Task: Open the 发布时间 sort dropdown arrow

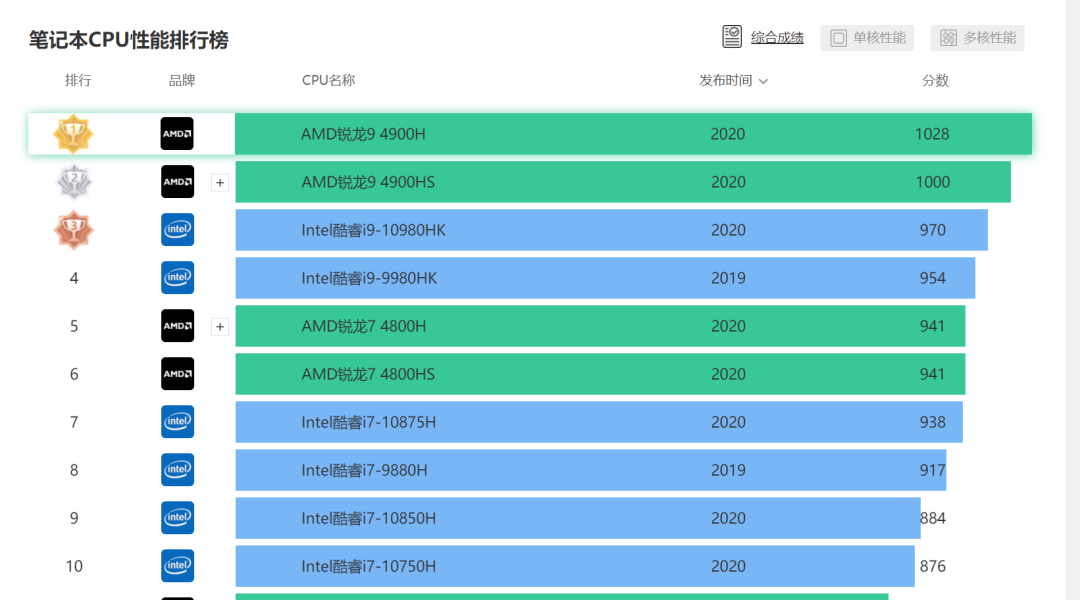Action: (x=763, y=81)
